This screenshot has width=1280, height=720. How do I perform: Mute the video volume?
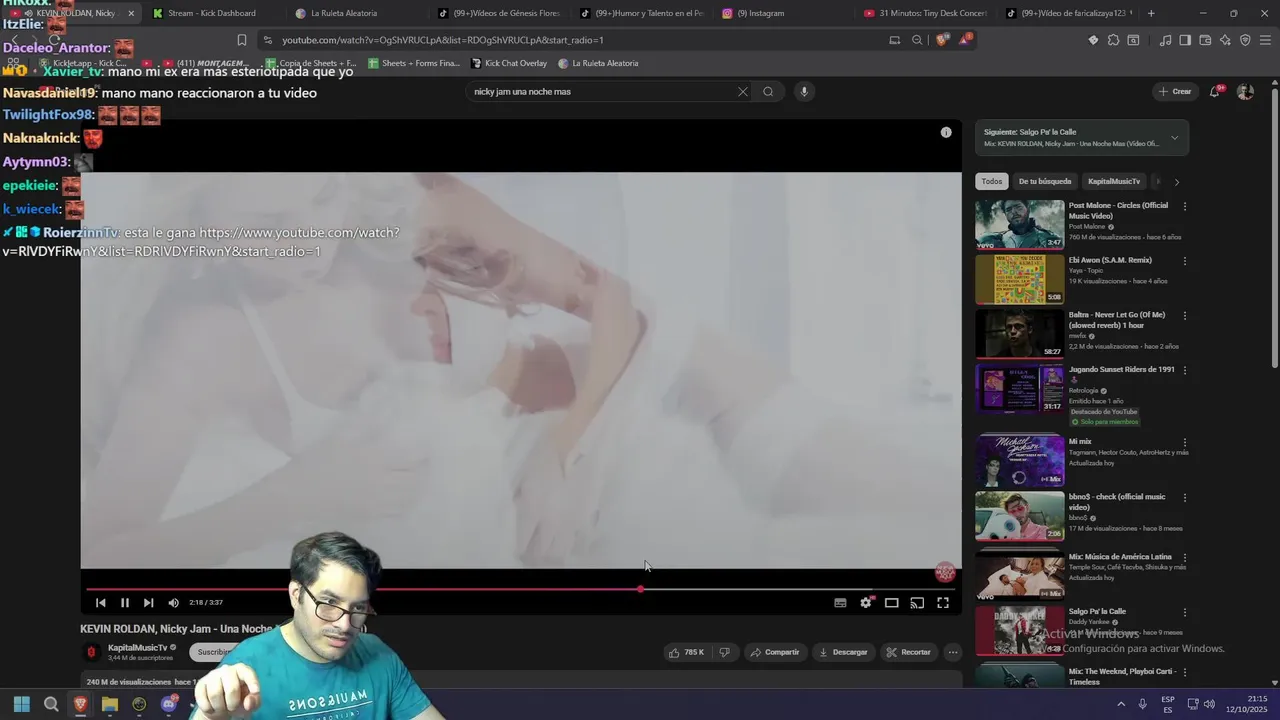(x=173, y=603)
